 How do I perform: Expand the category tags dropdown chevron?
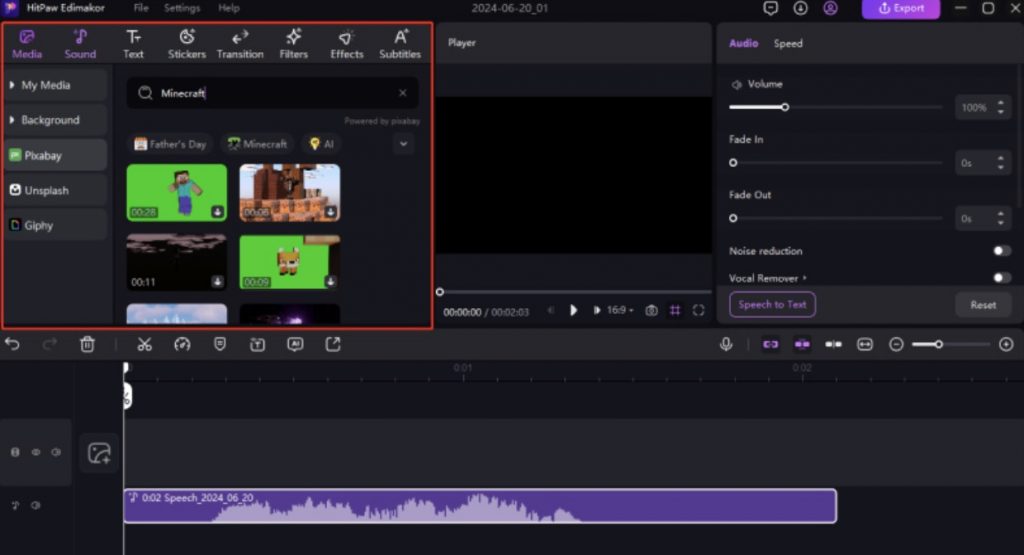tap(403, 144)
